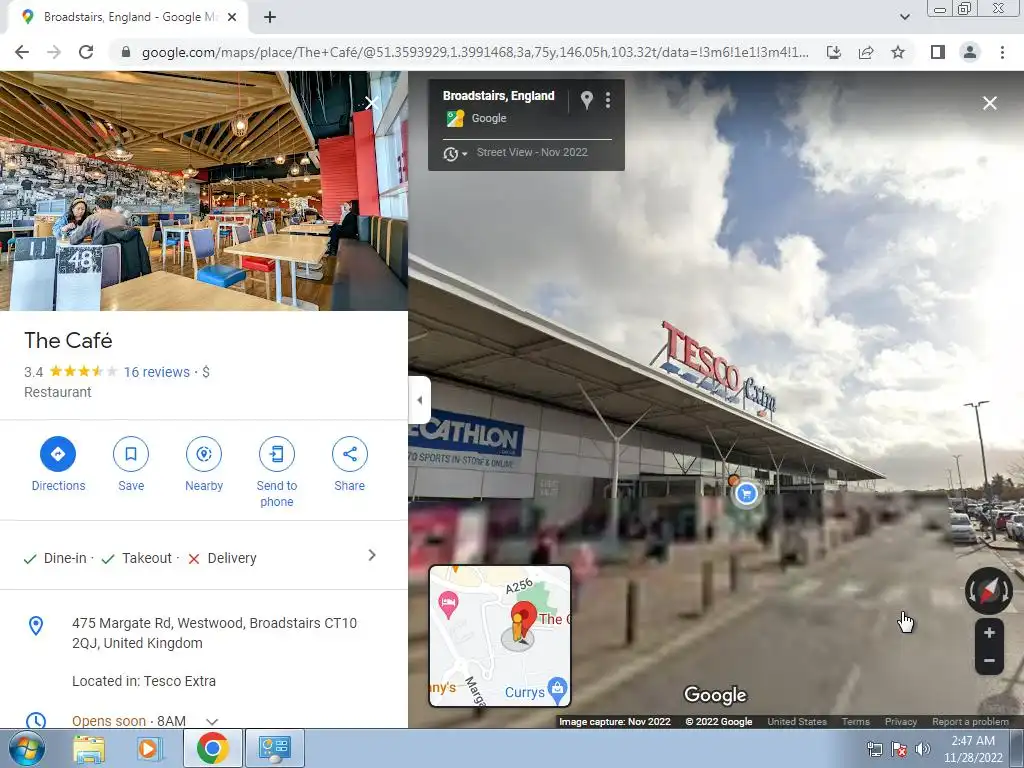Go back in browser

[22, 52]
